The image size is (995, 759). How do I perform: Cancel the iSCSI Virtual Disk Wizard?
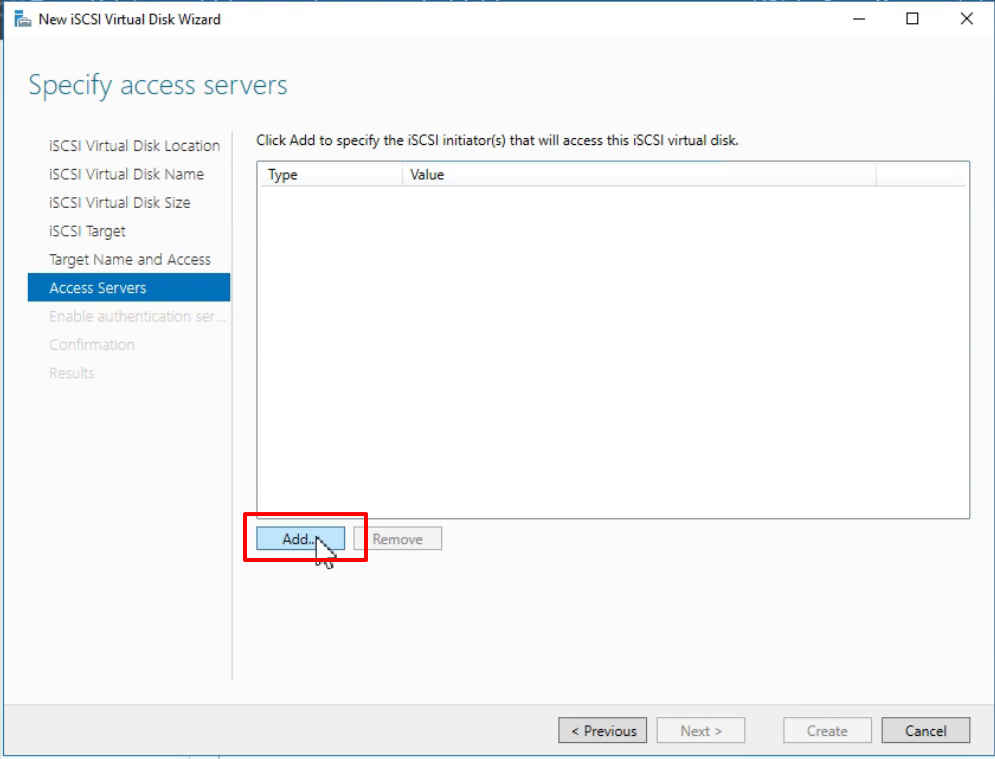(x=925, y=730)
